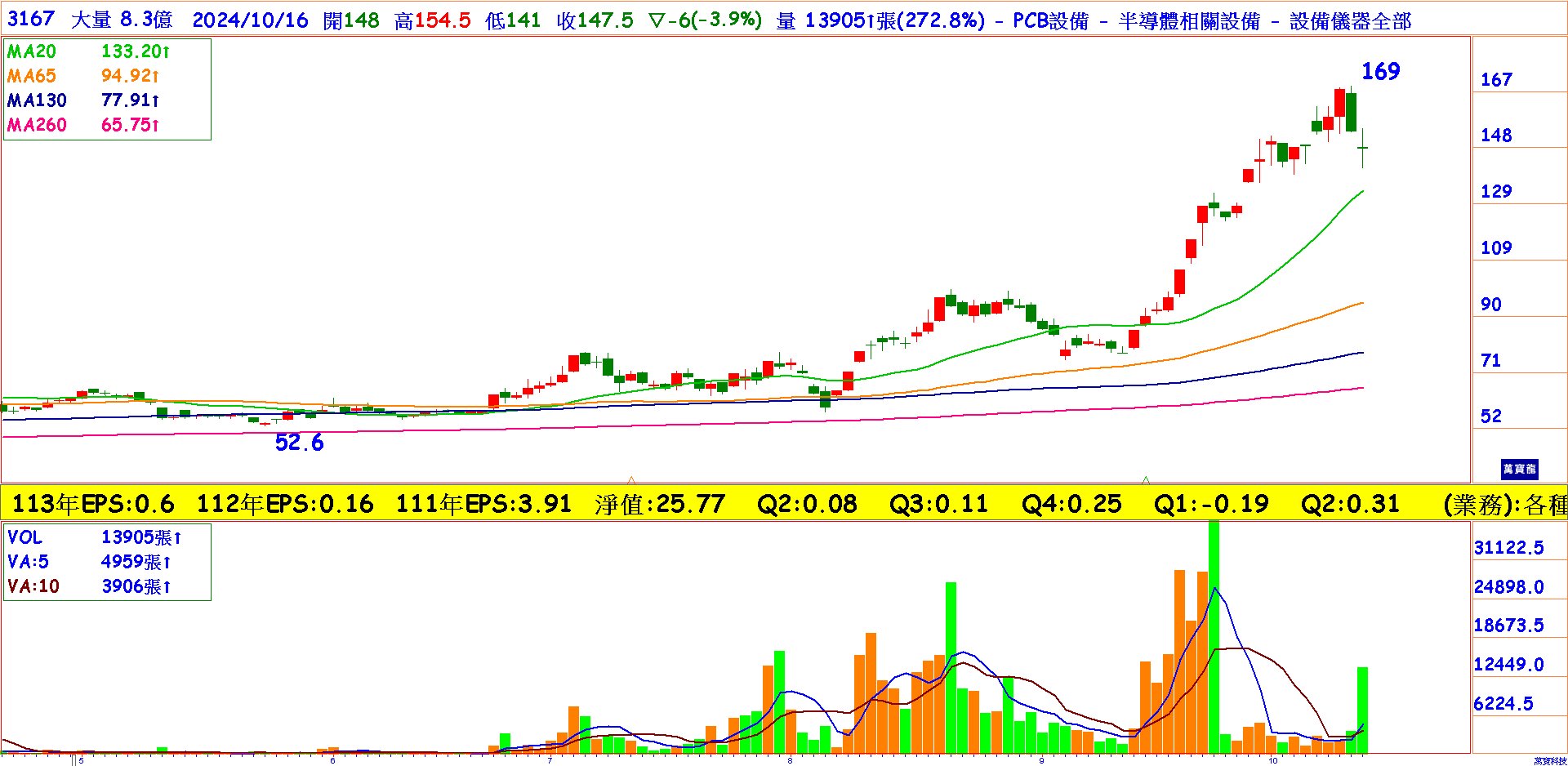This screenshot has height=766, width=1568.
Task: Click month 10 marker on time axis
Action: [x=1273, y=760]
